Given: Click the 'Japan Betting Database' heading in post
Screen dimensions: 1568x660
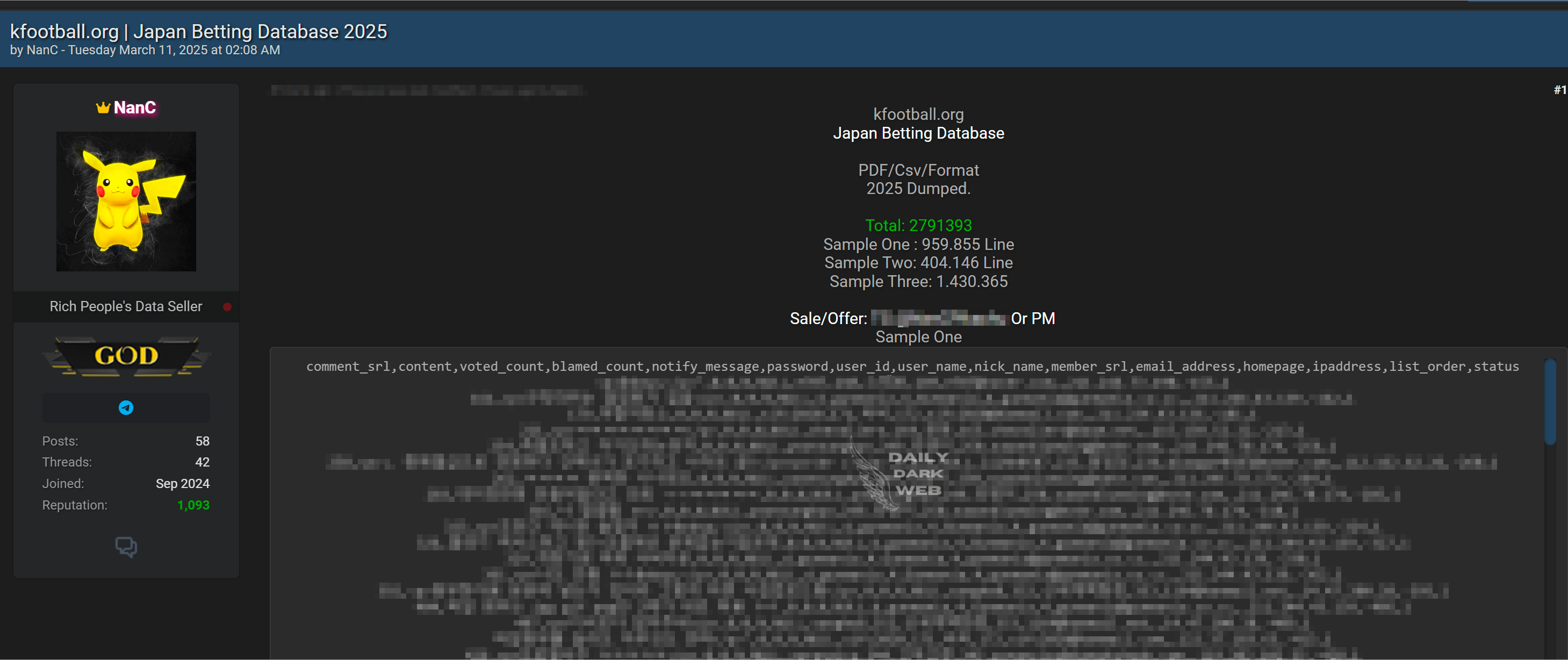Looking at the screenshot, I should [918, 133].
